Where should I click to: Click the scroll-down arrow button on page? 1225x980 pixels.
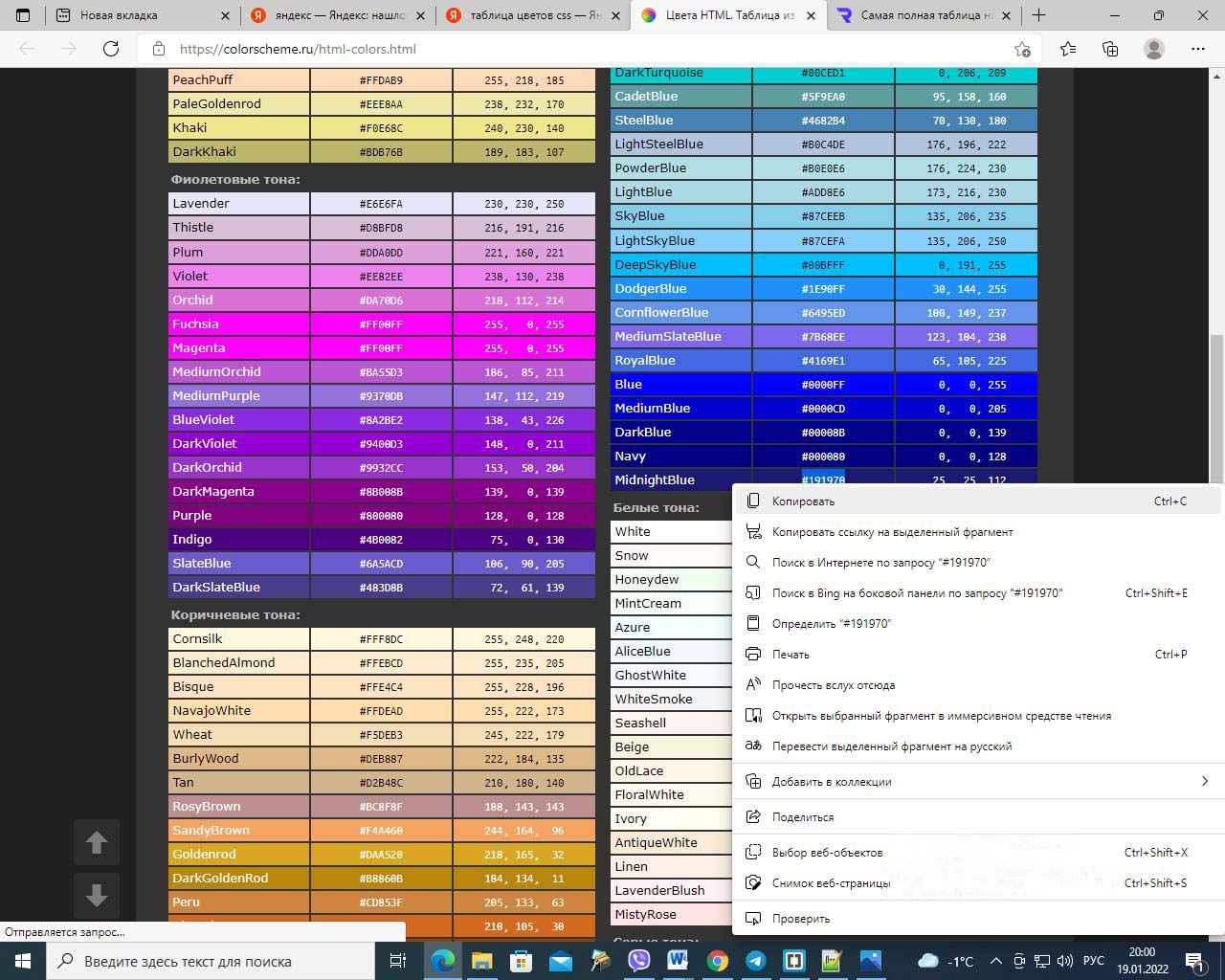(x=97, y=896)
